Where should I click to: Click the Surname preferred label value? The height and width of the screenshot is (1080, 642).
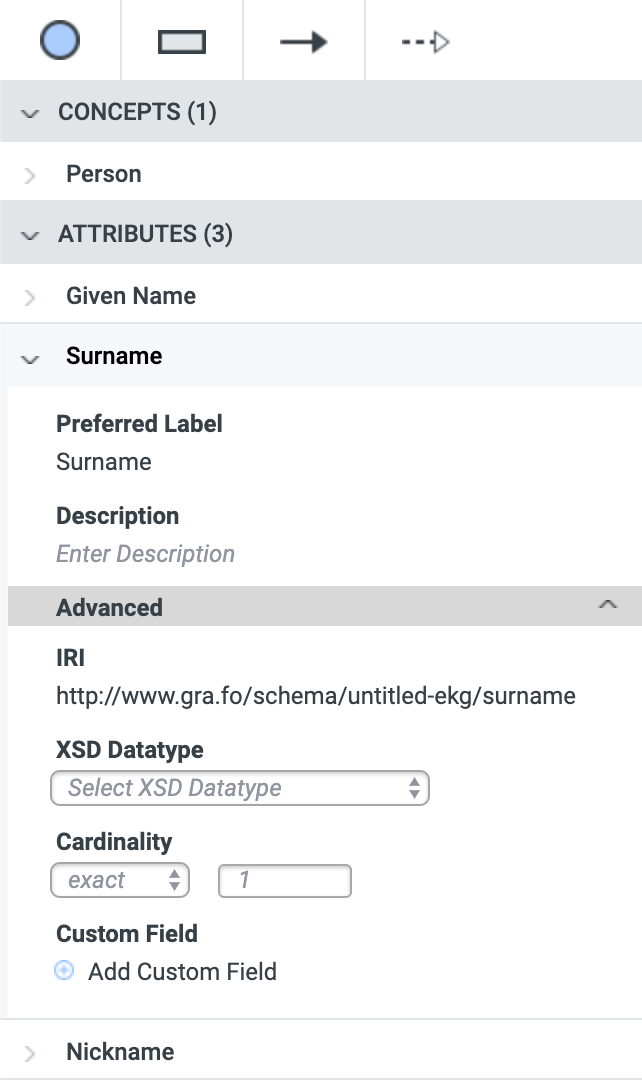pos(104,461)
